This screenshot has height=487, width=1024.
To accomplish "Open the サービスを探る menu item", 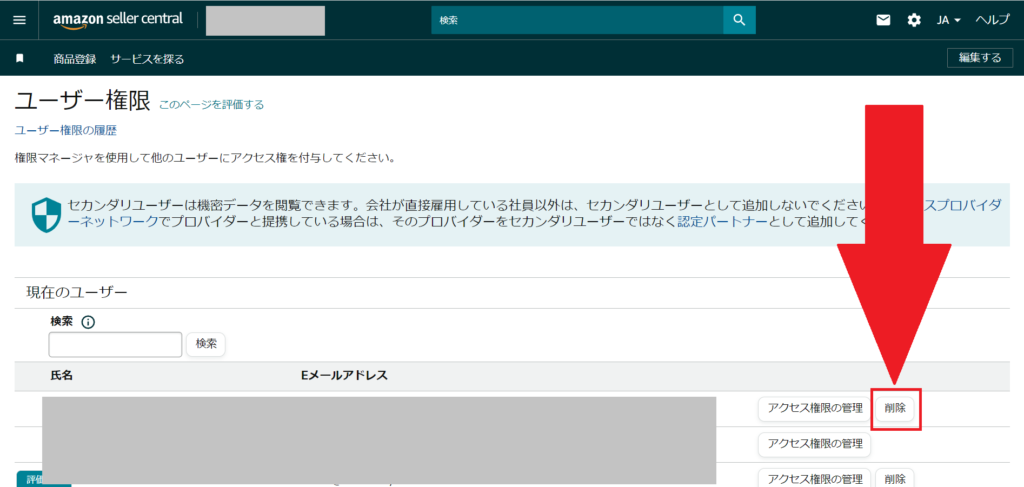I will tap(147, 59).
